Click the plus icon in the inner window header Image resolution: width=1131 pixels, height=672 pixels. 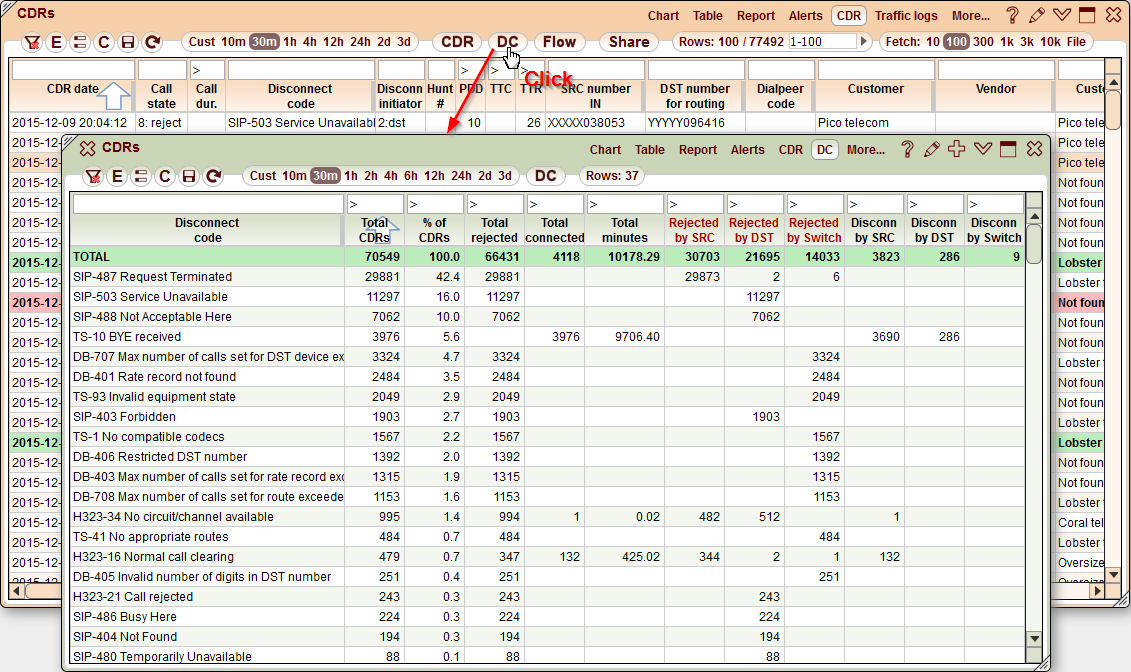click(x=956, y=149)
